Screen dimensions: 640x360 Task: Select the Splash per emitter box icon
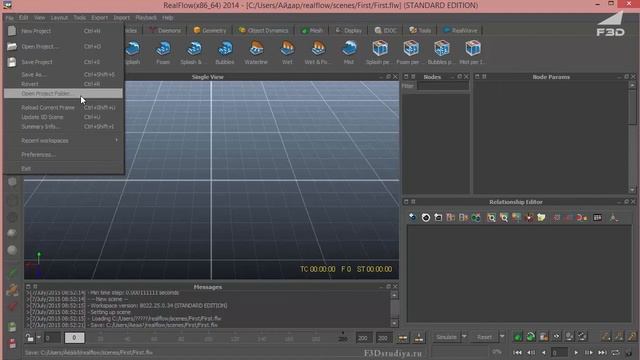(380, 49)
